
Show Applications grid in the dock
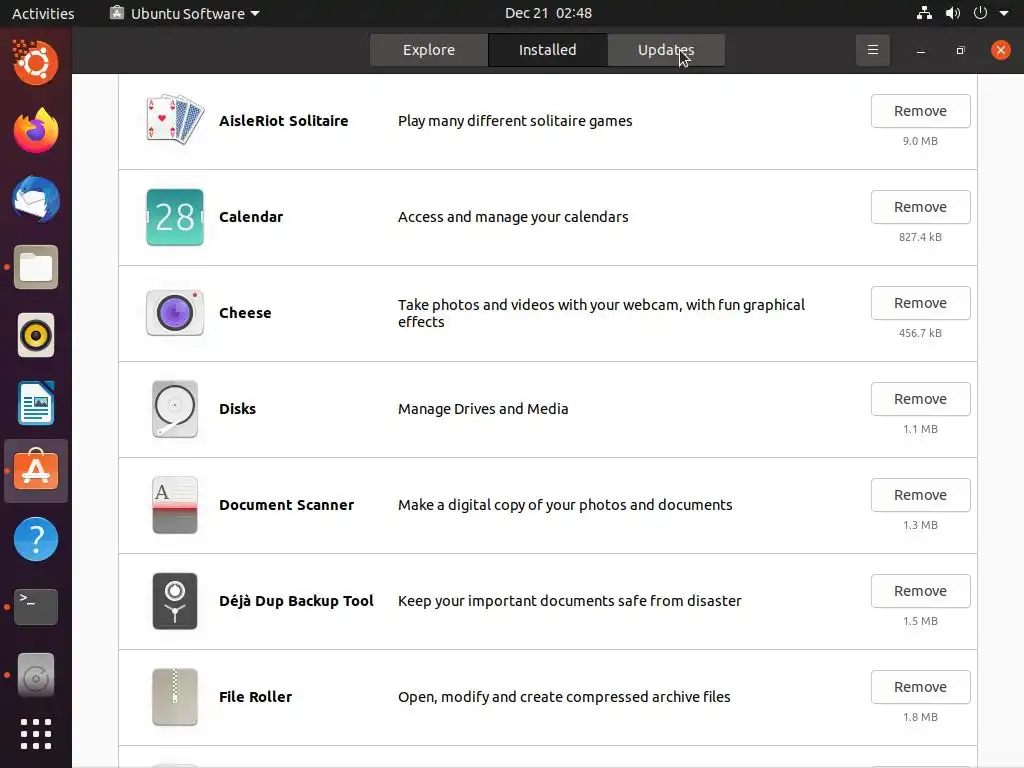click(36, 734)
